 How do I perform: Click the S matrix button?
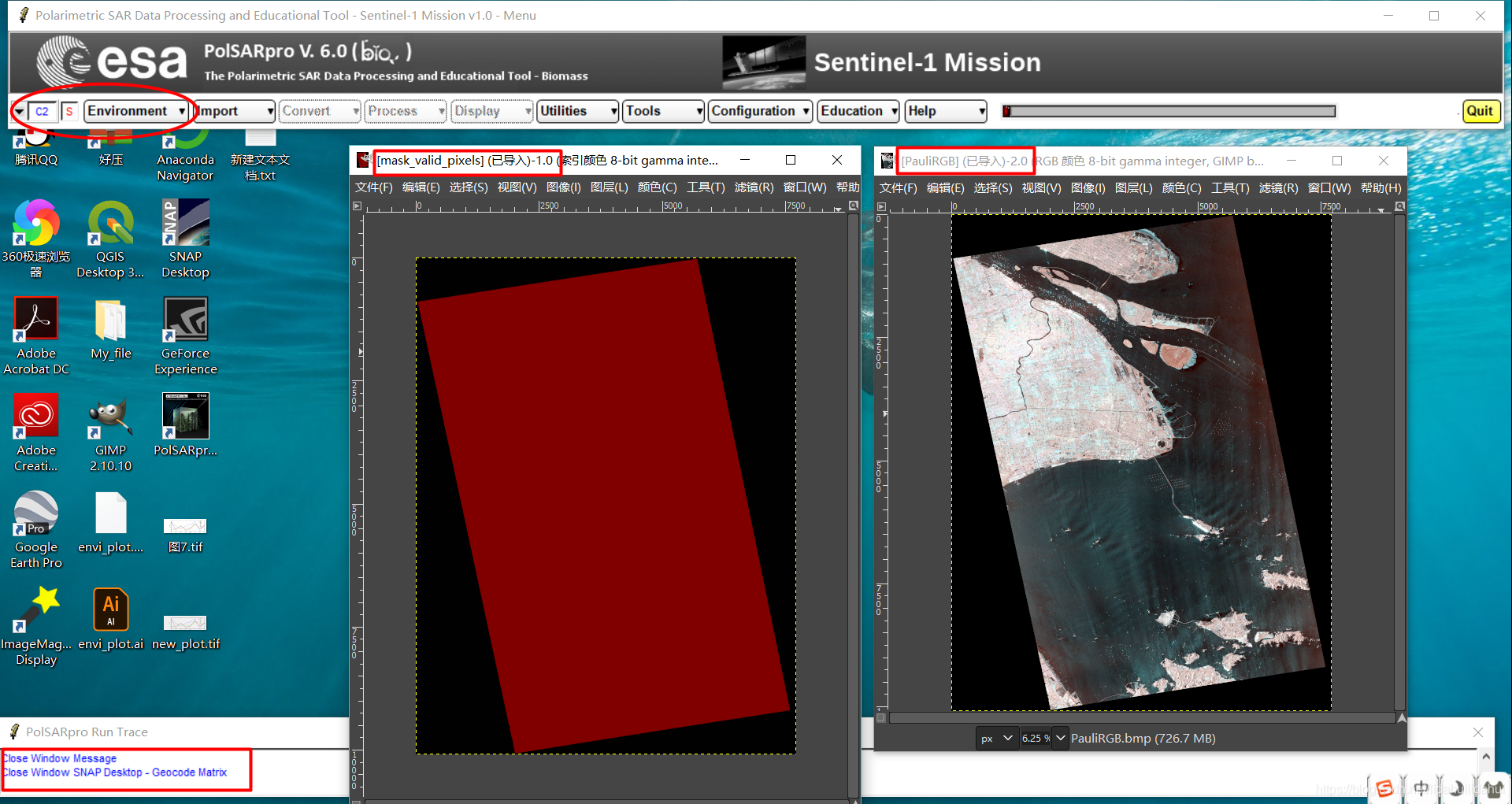(x=69, y=112)
